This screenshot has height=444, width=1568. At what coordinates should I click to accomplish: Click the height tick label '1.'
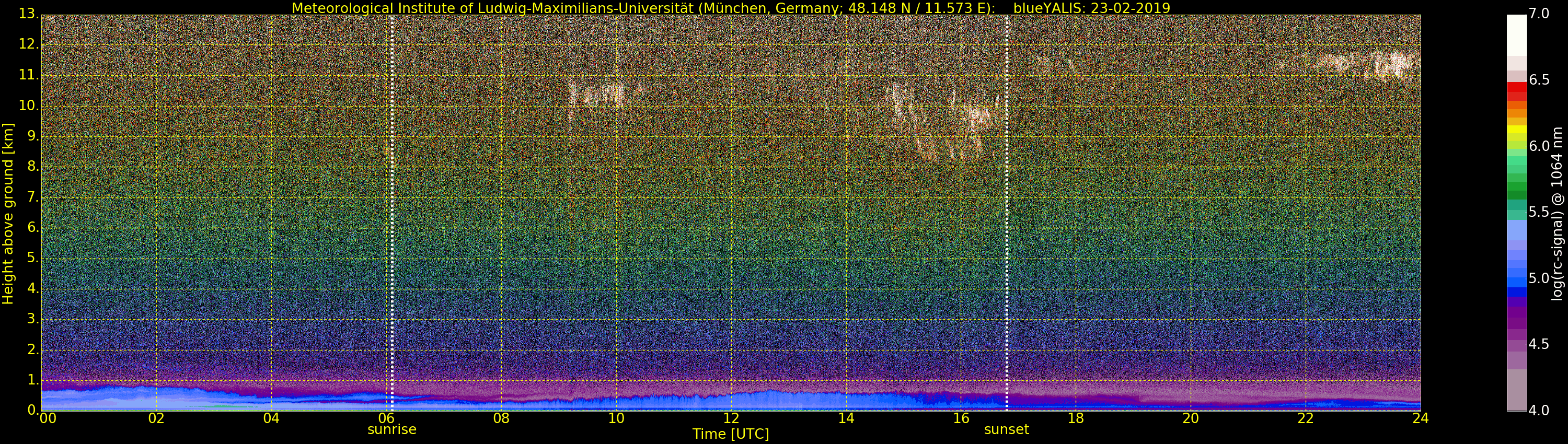(x=33, y=380)
